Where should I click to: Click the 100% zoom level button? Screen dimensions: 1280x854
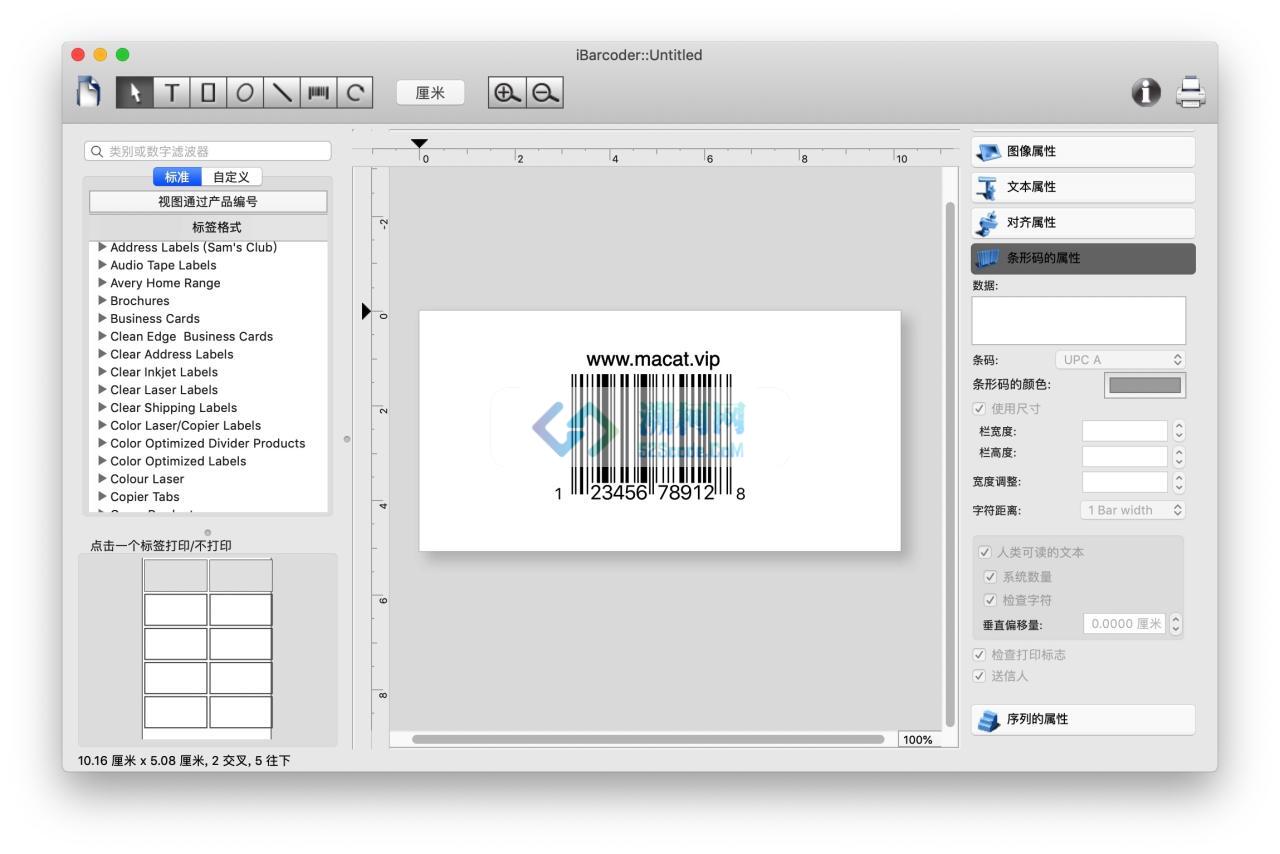tap(917, 740)
